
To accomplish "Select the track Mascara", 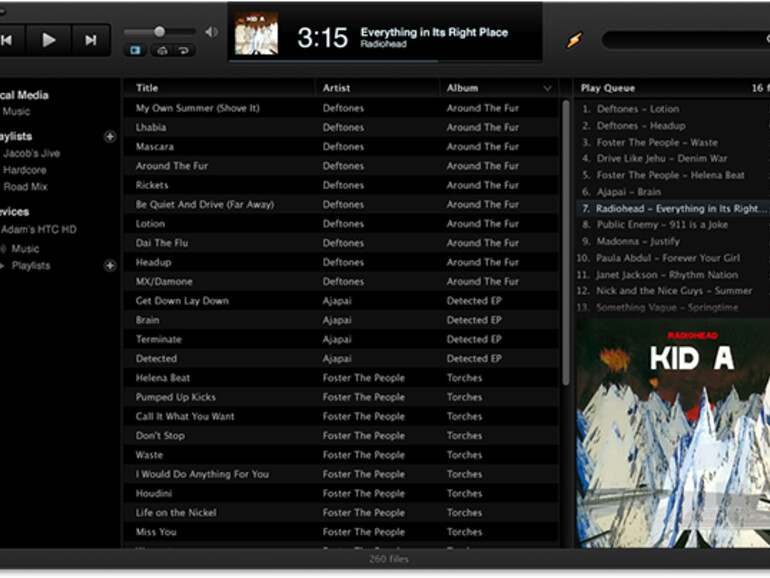I will 155,146.
